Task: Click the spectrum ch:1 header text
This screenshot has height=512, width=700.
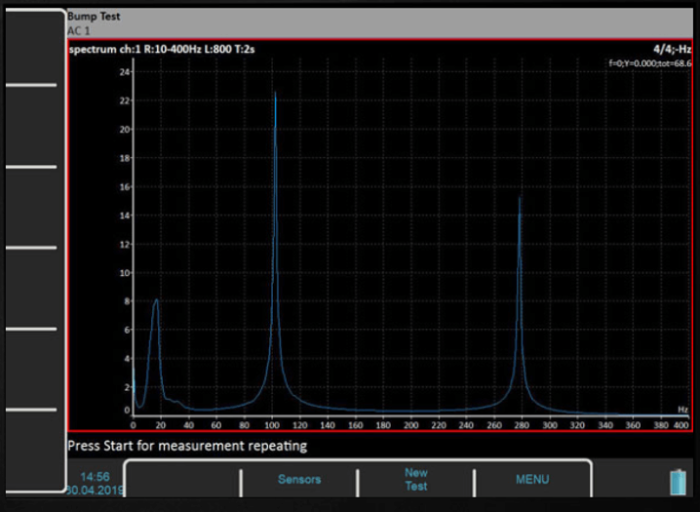Action: tap(161, 49)
